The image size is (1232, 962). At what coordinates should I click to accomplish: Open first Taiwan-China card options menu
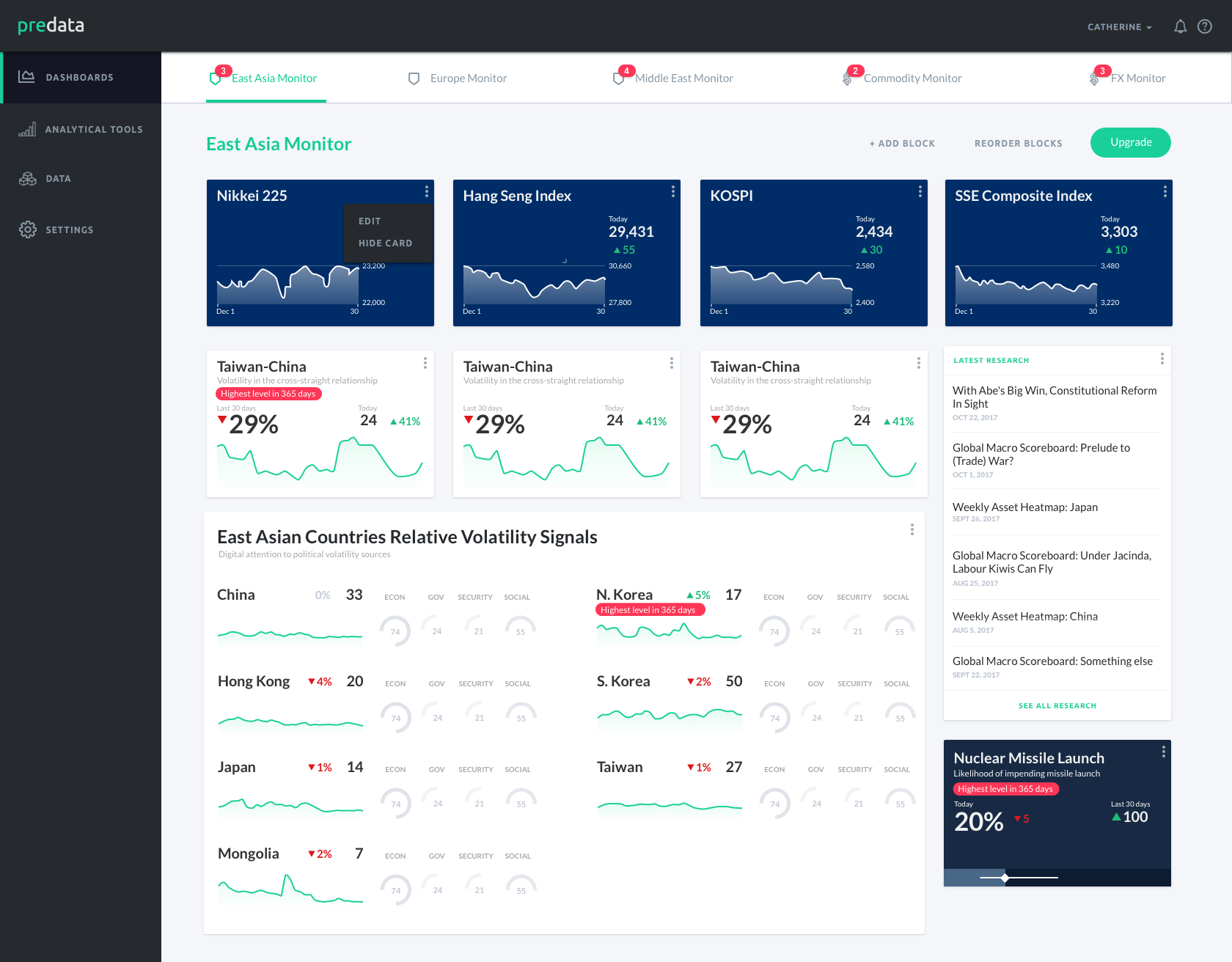[x=425, y=363]
